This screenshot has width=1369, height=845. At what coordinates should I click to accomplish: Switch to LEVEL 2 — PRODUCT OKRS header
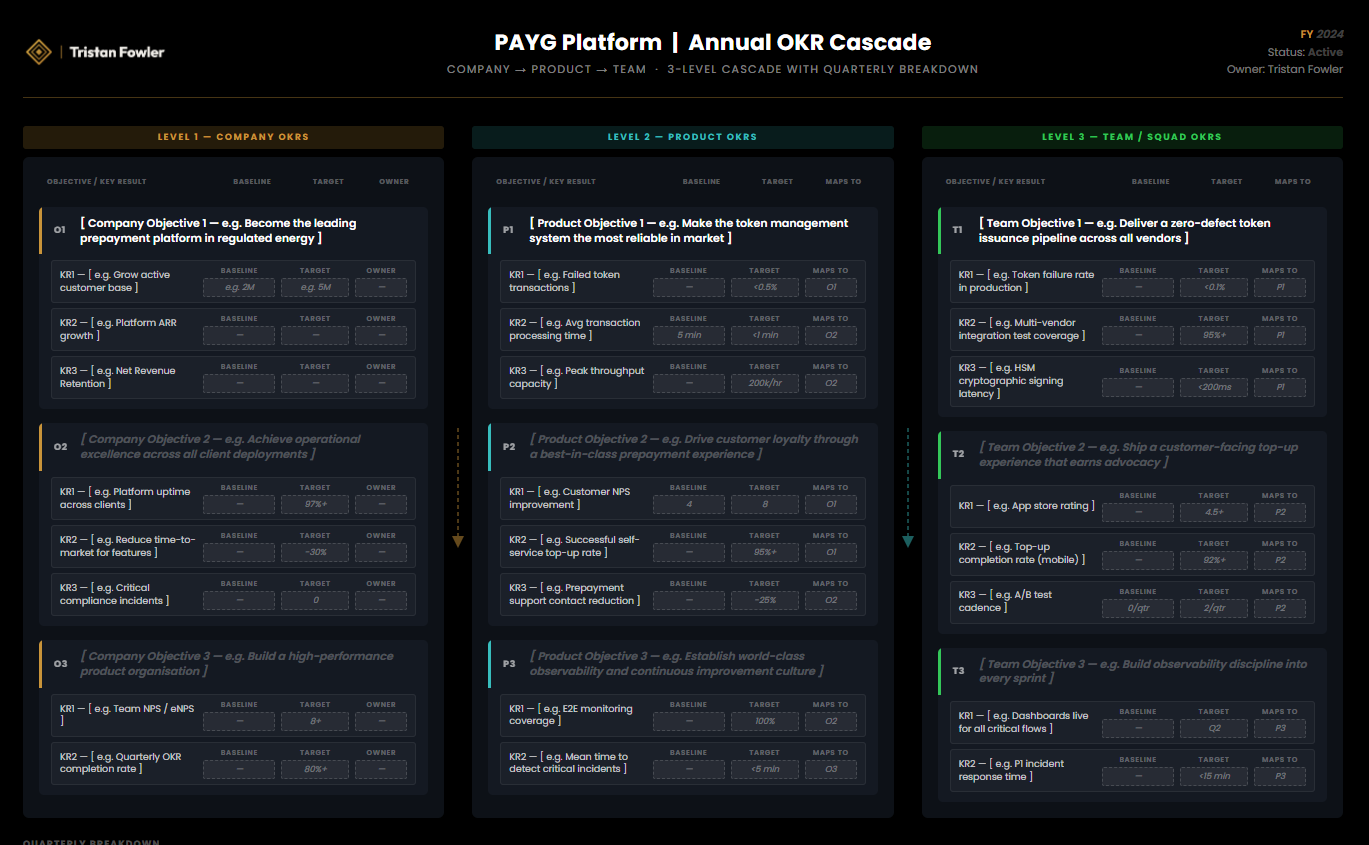(x=682, y=137)
